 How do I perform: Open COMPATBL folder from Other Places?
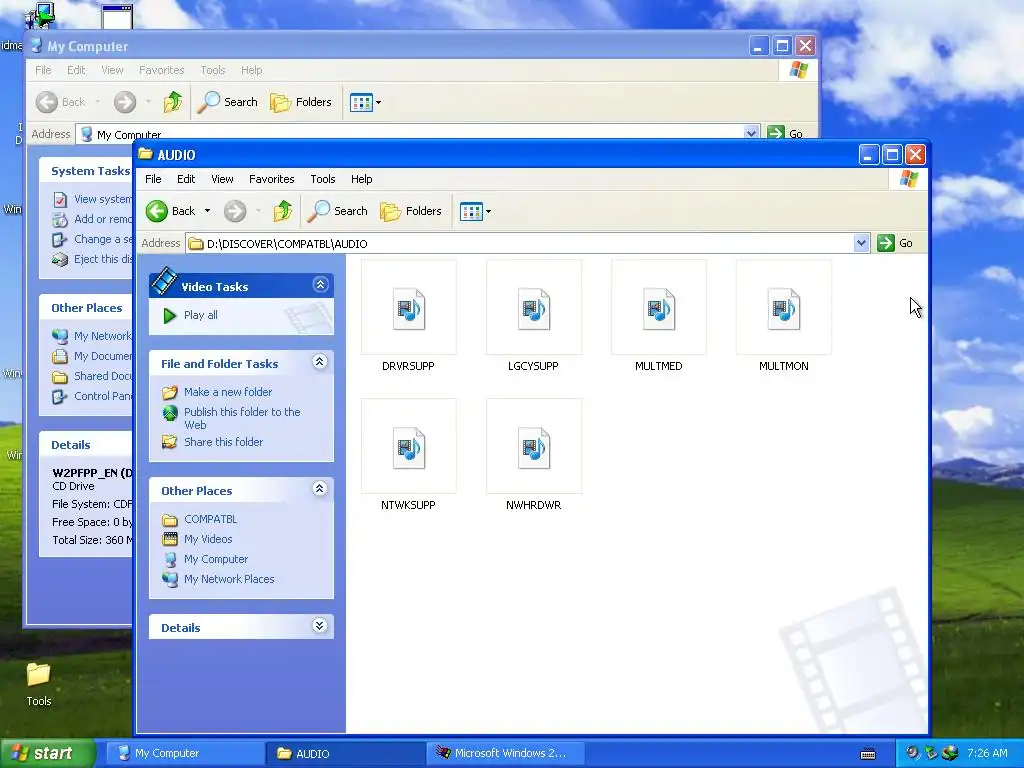click(210, 519)
